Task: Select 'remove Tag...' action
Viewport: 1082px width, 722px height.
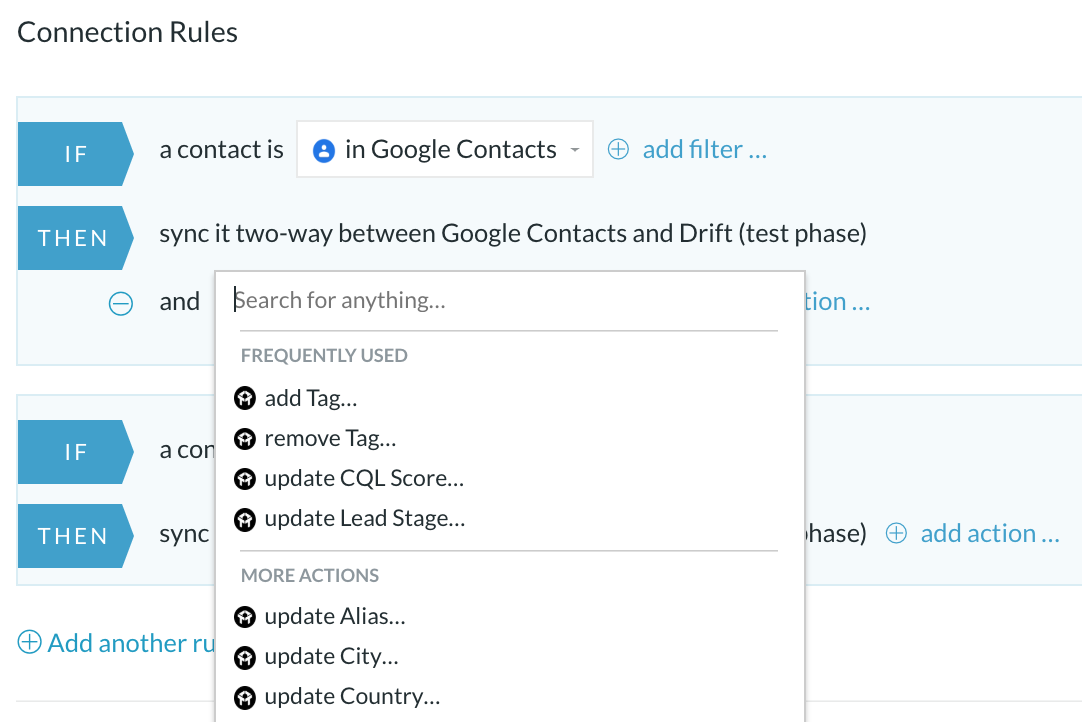Action: pos(330,438)
